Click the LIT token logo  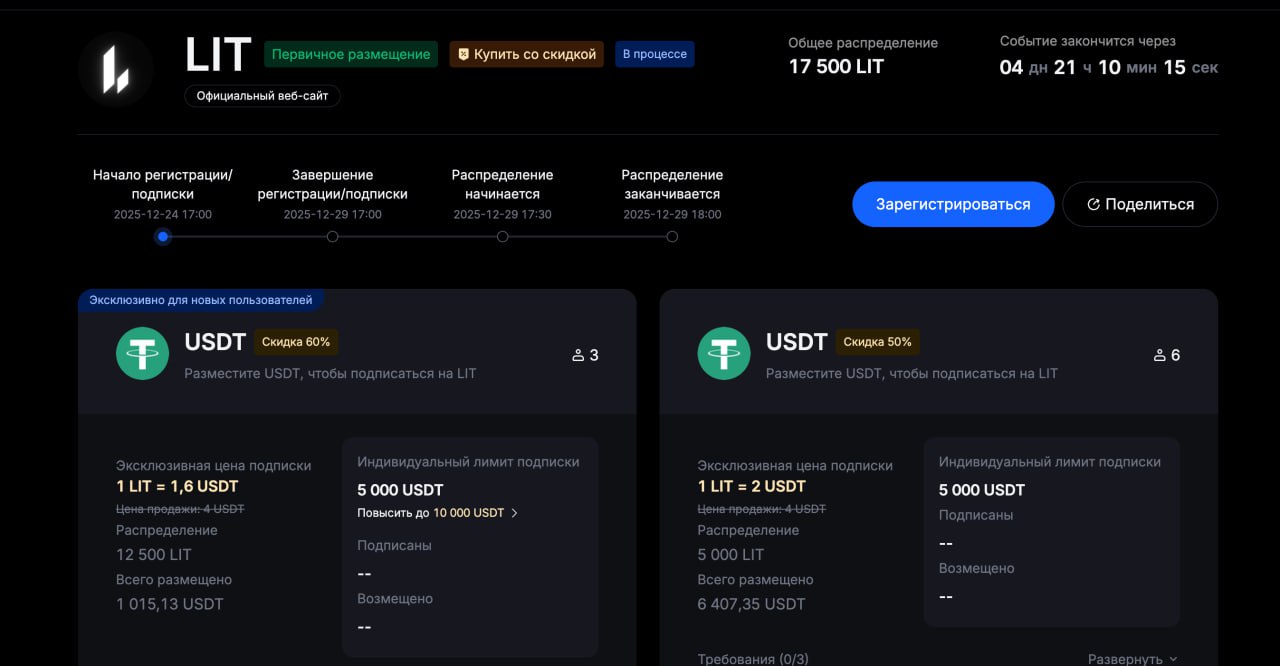point(116,70)
